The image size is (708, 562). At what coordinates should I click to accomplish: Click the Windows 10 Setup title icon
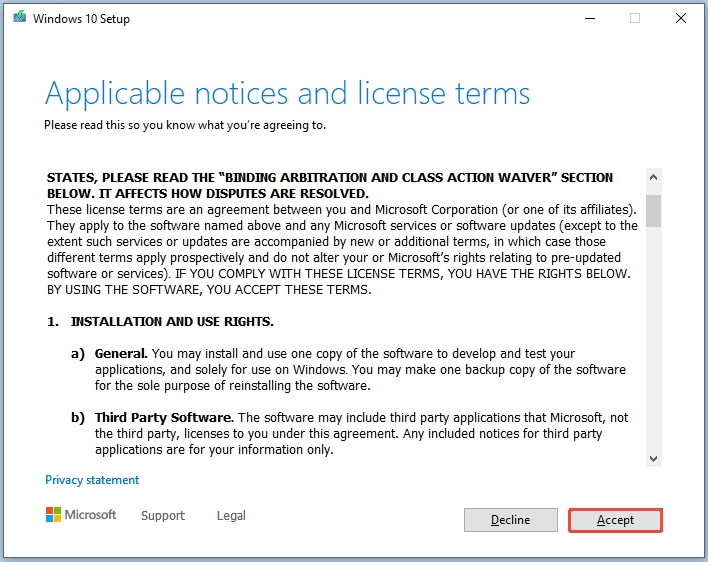click(x=19, y=18)
